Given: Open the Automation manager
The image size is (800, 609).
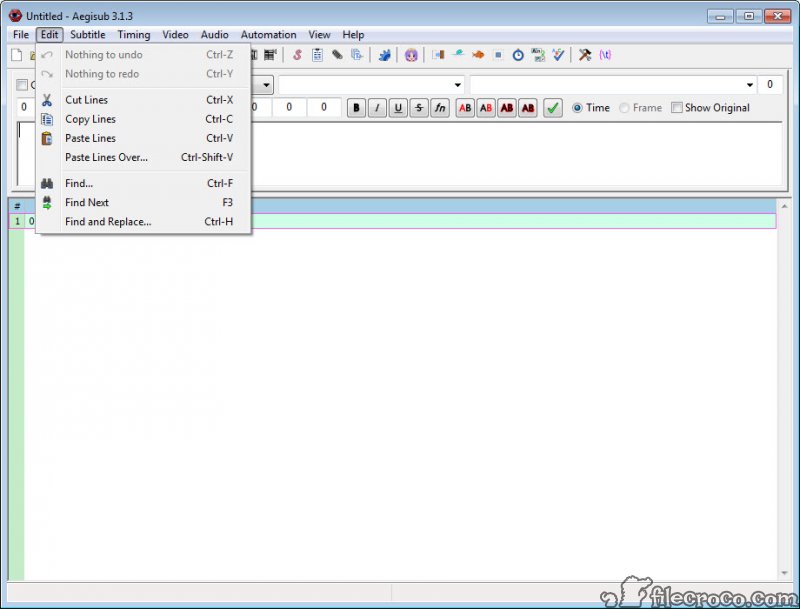Looking at the screenshot, I should [384, 55].
